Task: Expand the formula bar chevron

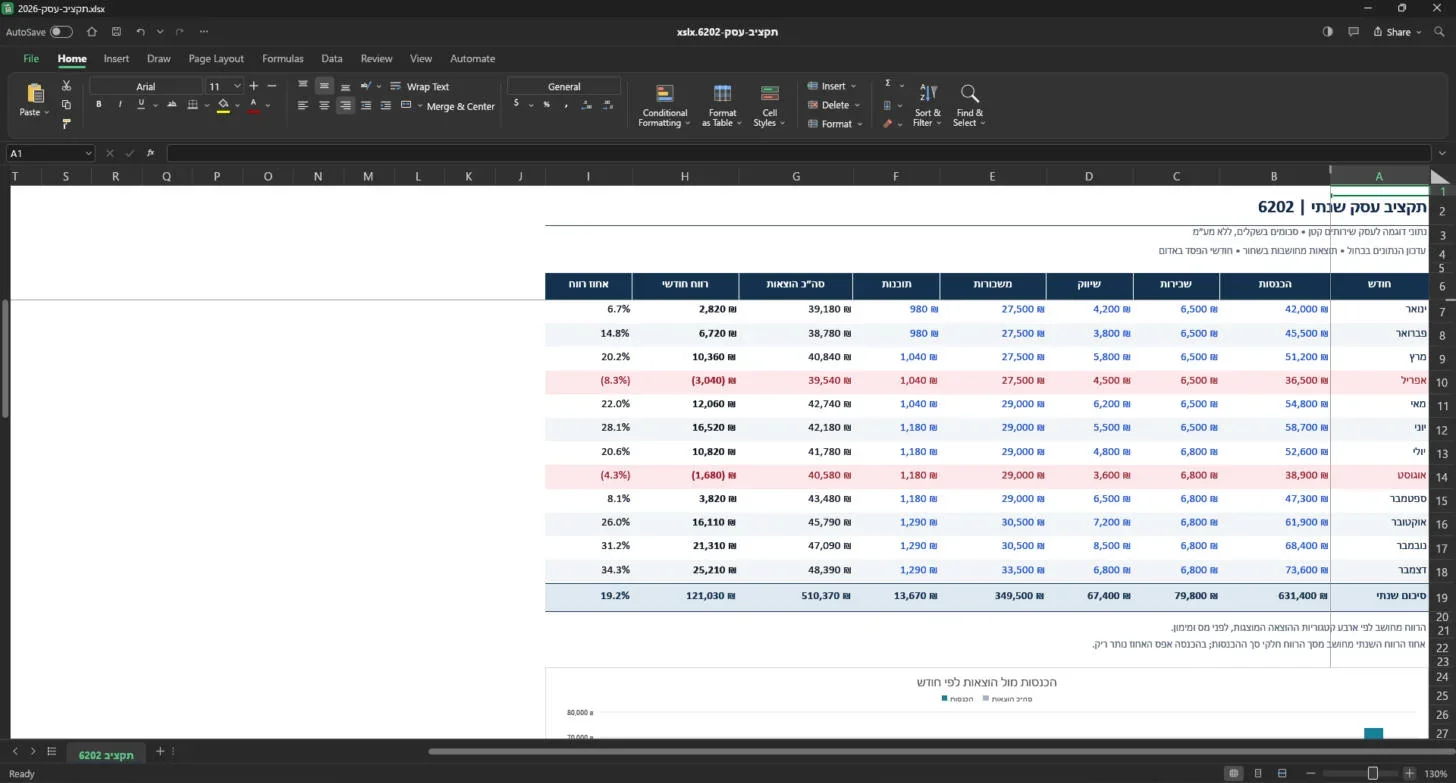Action: [1441, 153]
